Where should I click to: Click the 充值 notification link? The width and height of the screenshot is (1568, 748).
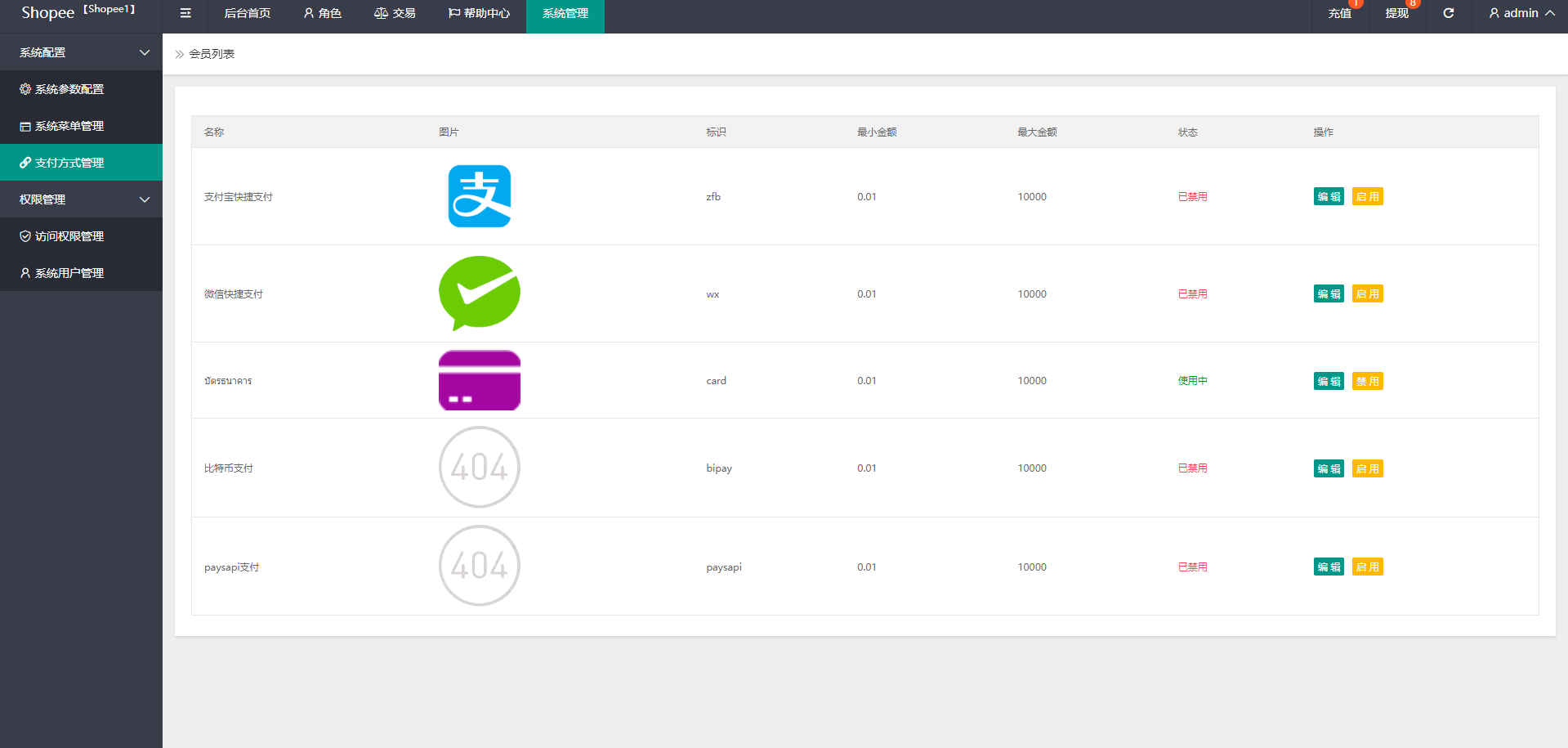1339,13
